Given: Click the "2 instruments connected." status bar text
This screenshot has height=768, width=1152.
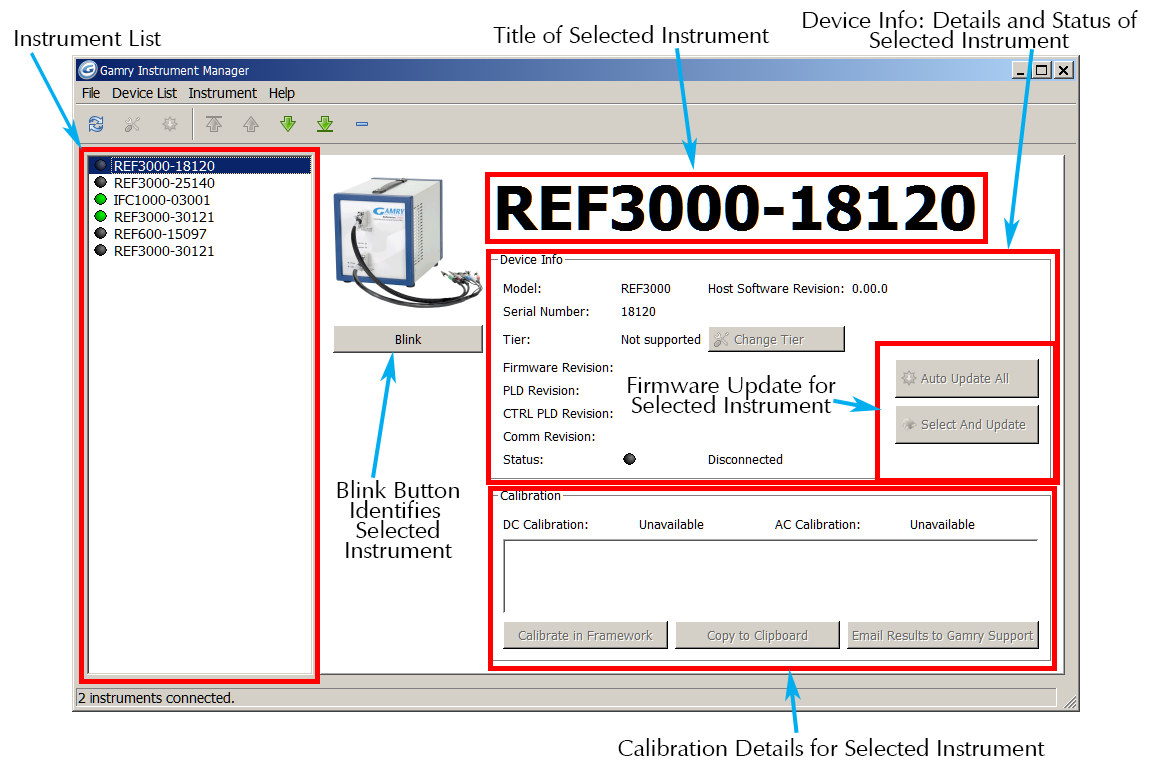Looking at the screenshot, I should (x=156, y=698).
